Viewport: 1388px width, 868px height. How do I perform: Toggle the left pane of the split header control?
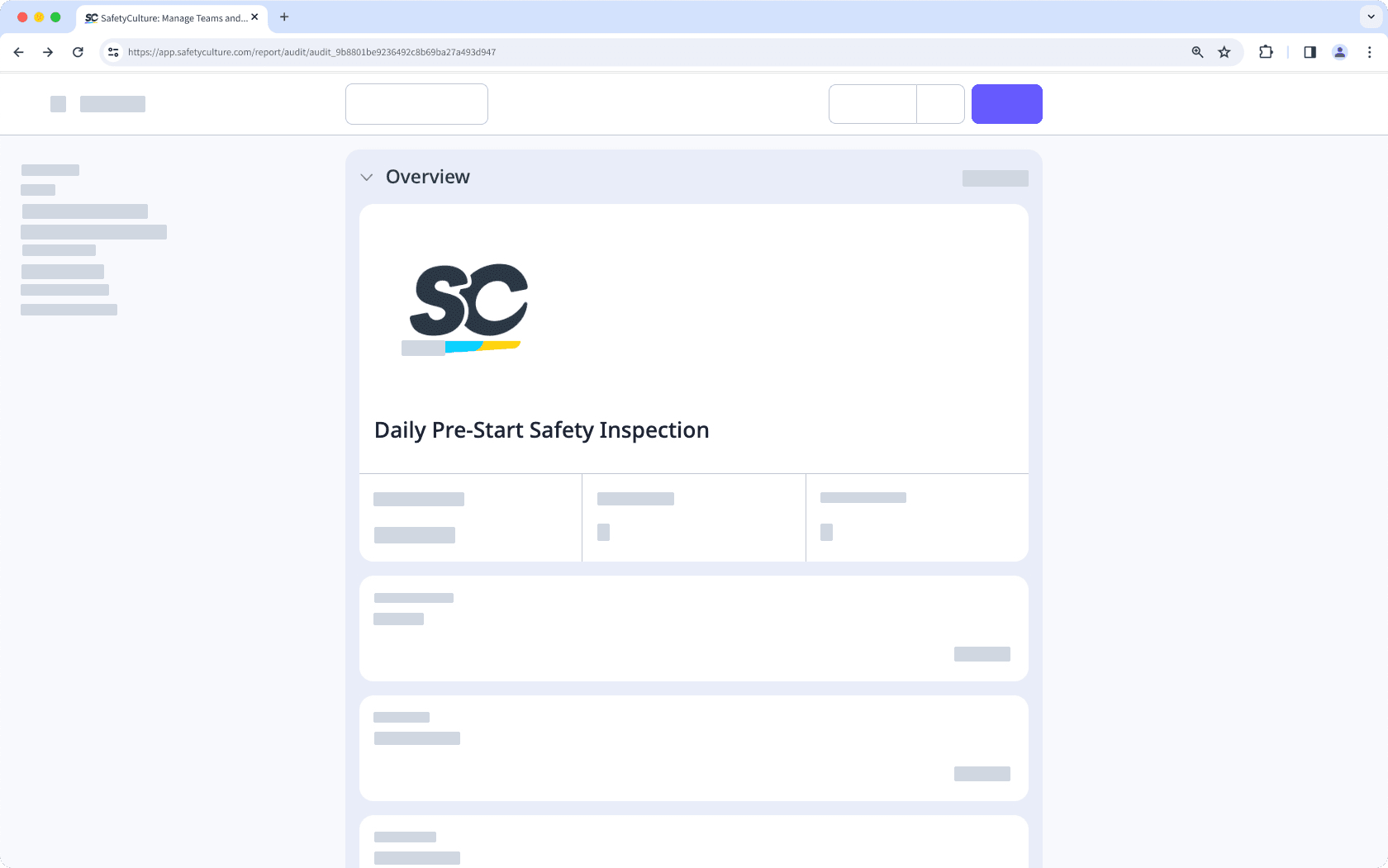[x=872, y=103]
